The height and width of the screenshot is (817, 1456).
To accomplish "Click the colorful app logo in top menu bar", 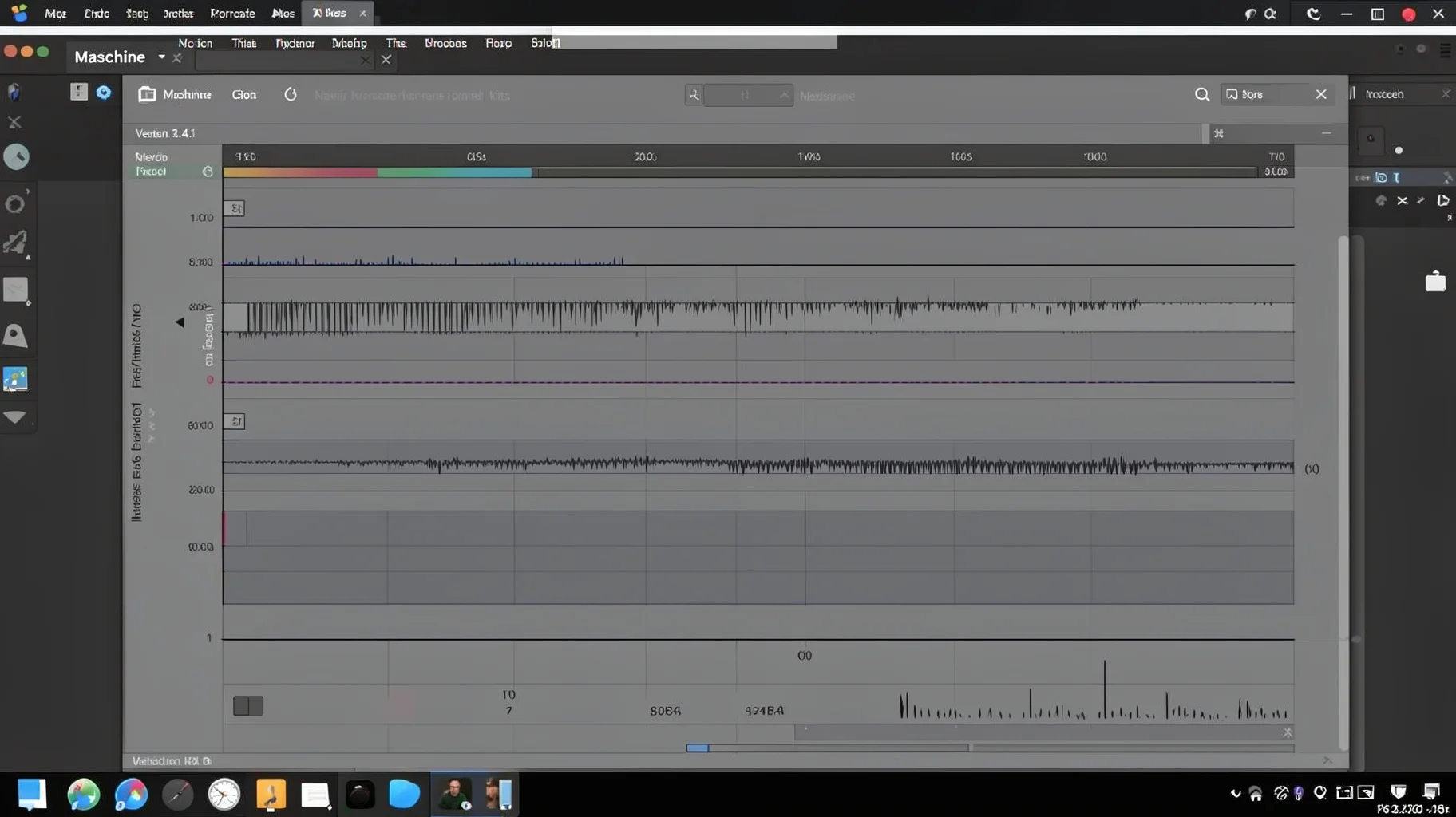I will click(x=18, y=13).
